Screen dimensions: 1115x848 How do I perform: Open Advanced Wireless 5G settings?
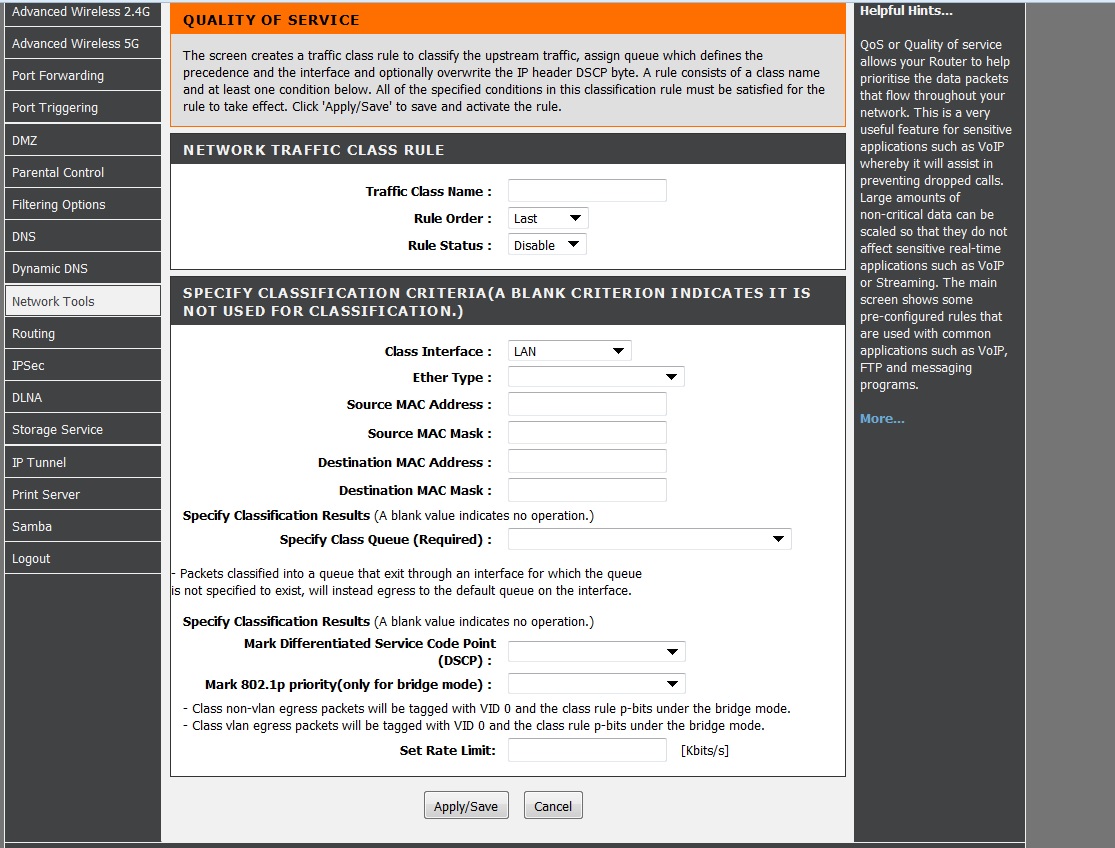pos(82,43)
